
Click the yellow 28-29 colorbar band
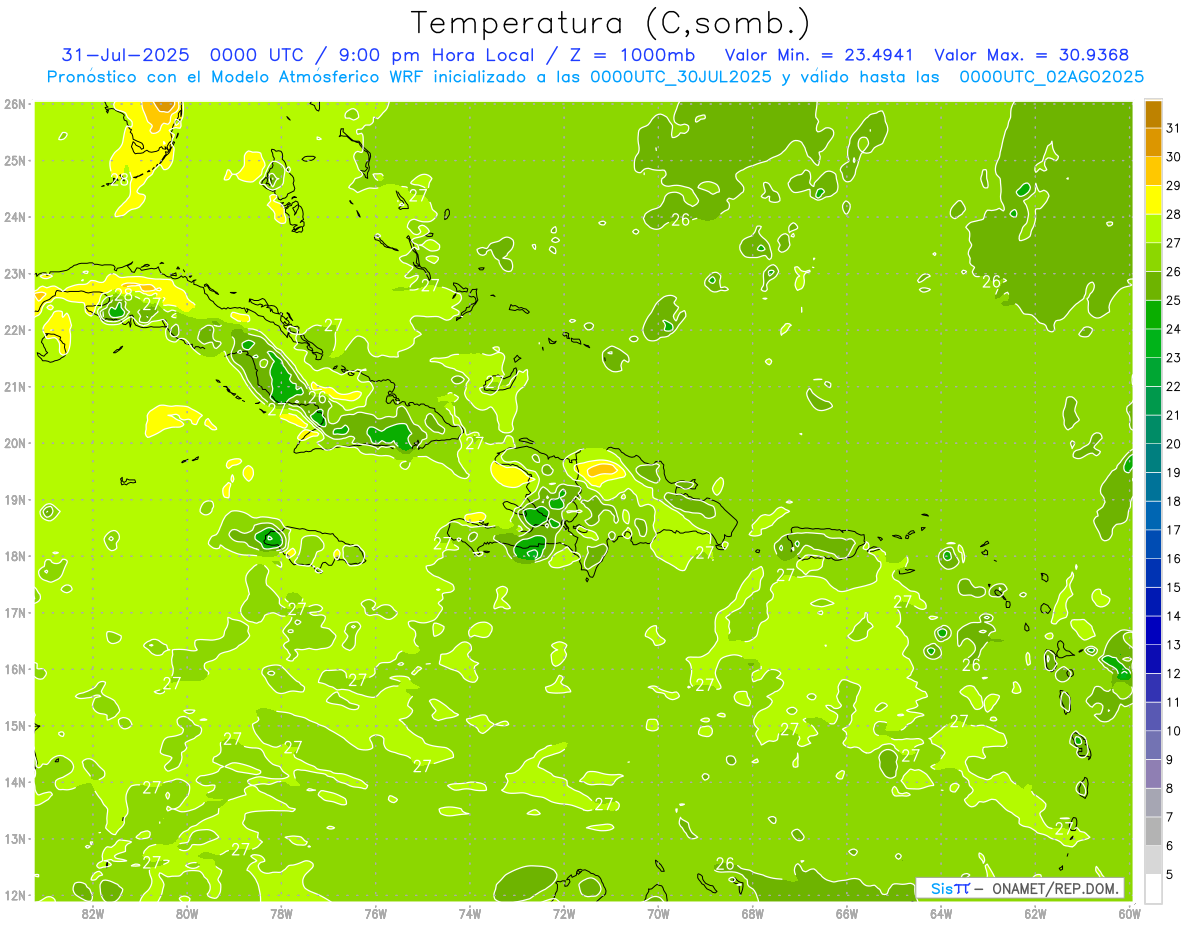tap(1153, 199)
